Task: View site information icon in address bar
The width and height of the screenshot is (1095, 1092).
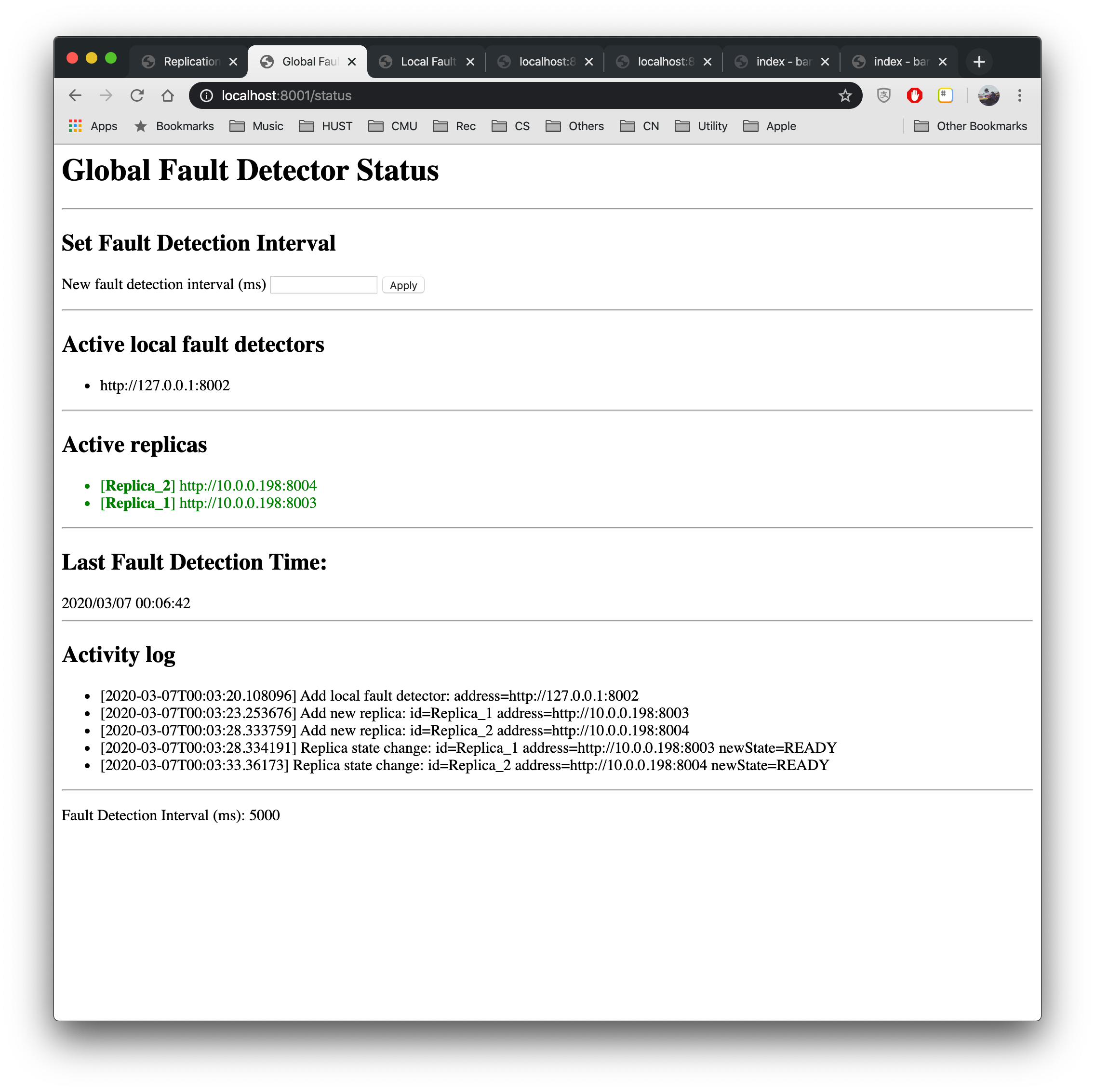Action: coord(207,96)
